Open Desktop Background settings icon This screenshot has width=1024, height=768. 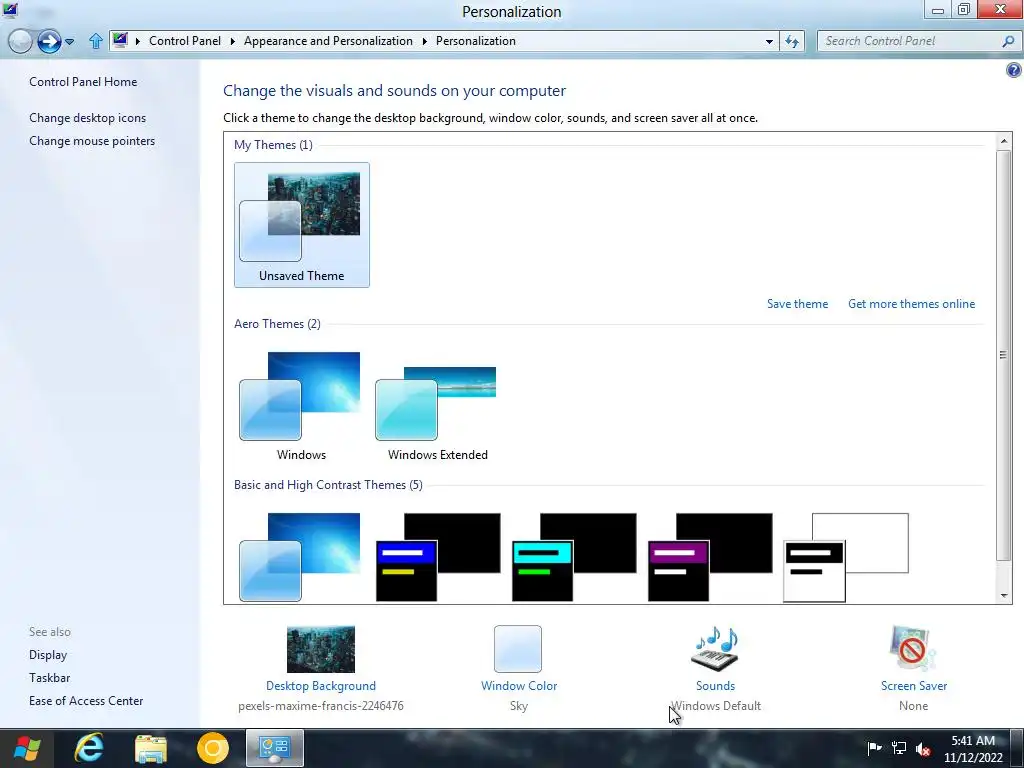pos(321,649)
